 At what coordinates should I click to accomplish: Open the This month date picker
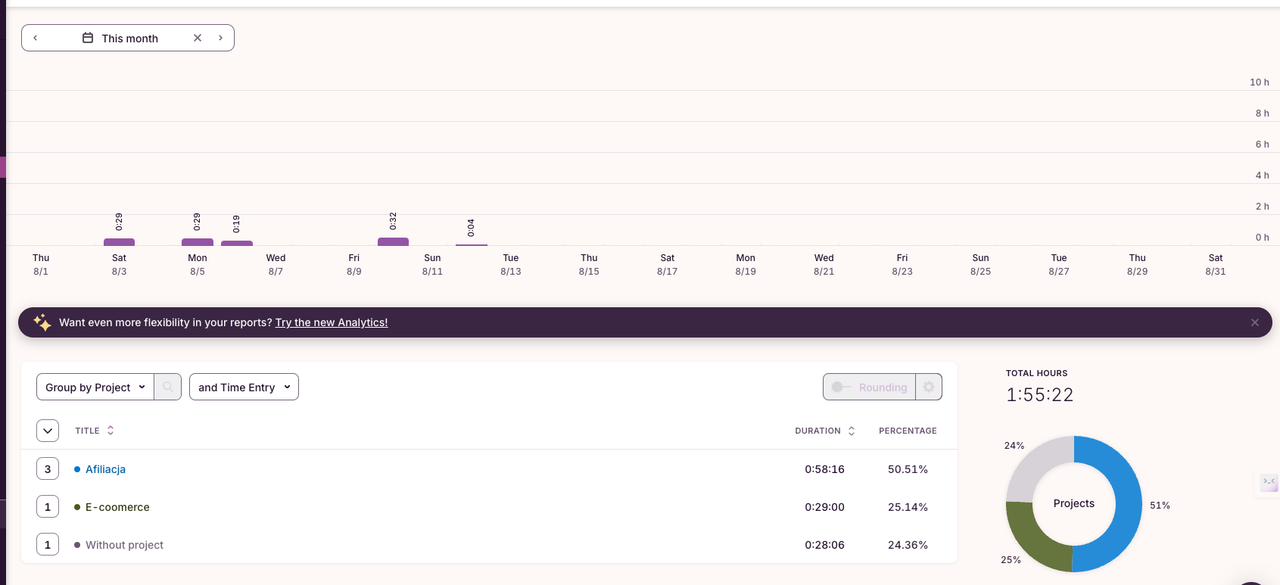coord(129,38)
